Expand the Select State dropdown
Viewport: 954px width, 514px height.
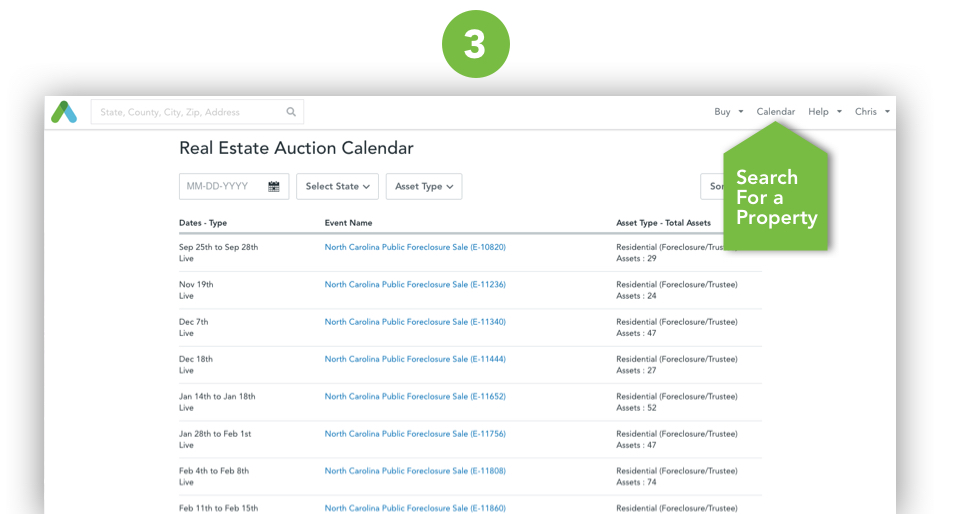pos(337,186)
